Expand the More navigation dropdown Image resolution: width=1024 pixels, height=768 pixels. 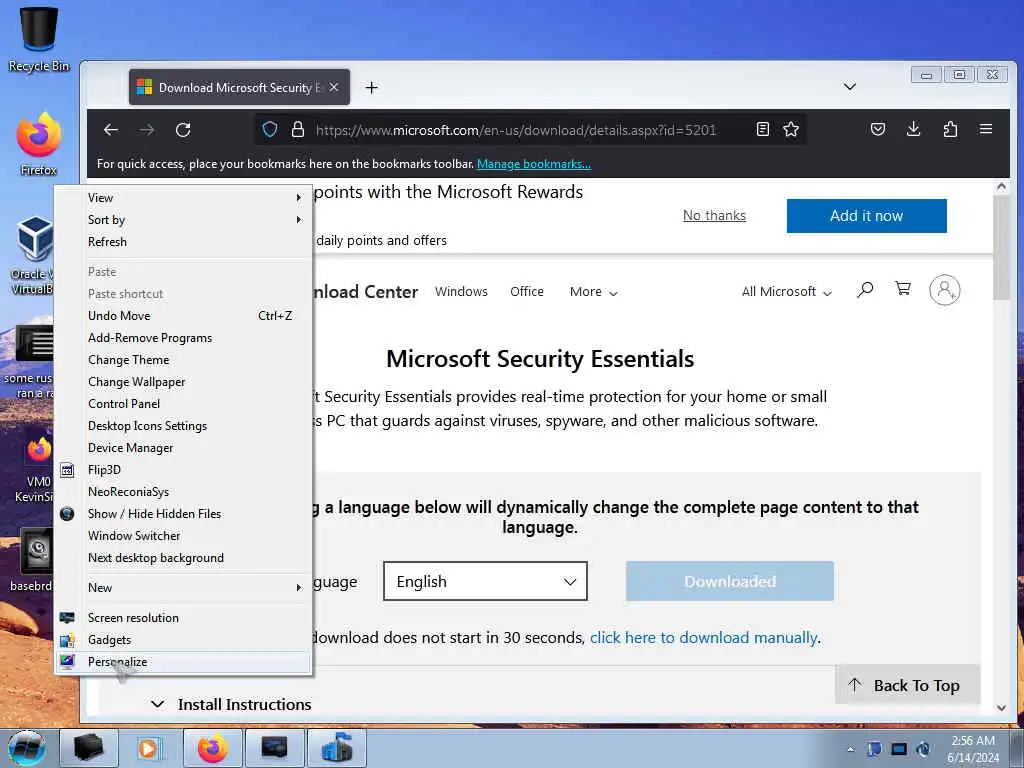593,292
